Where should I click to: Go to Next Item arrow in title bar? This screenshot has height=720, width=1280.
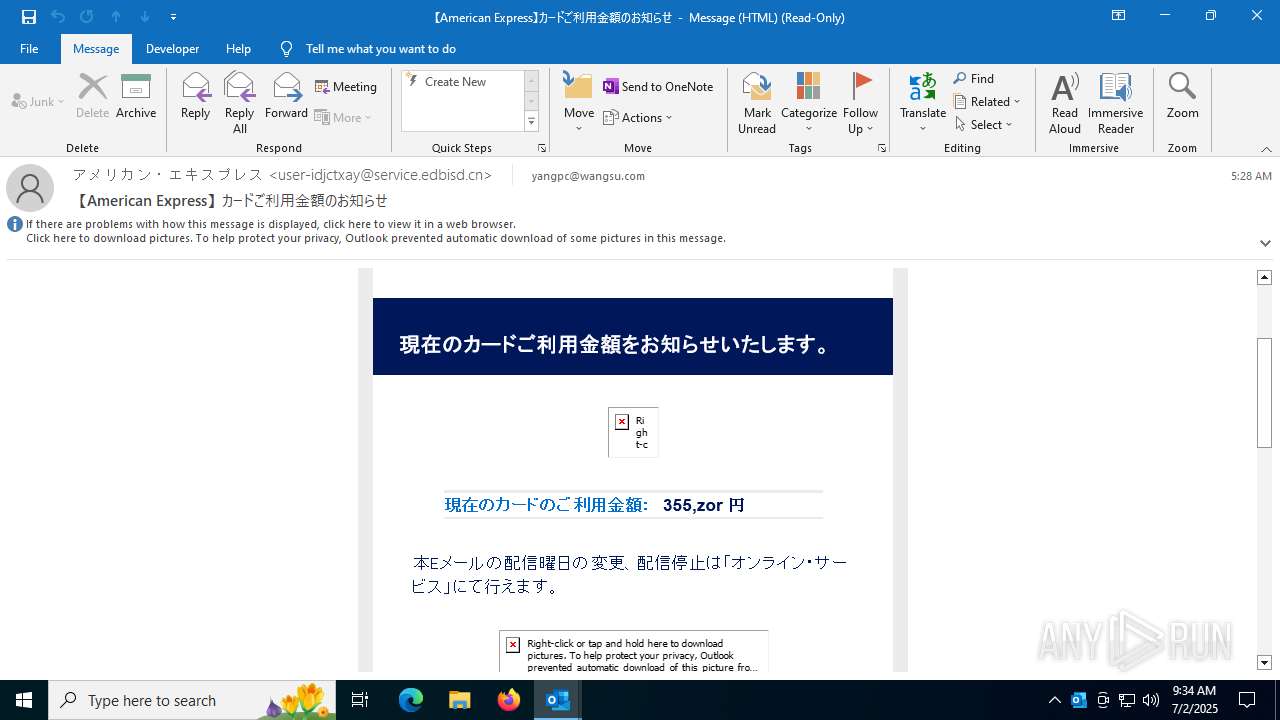click(x=145, y=17)
